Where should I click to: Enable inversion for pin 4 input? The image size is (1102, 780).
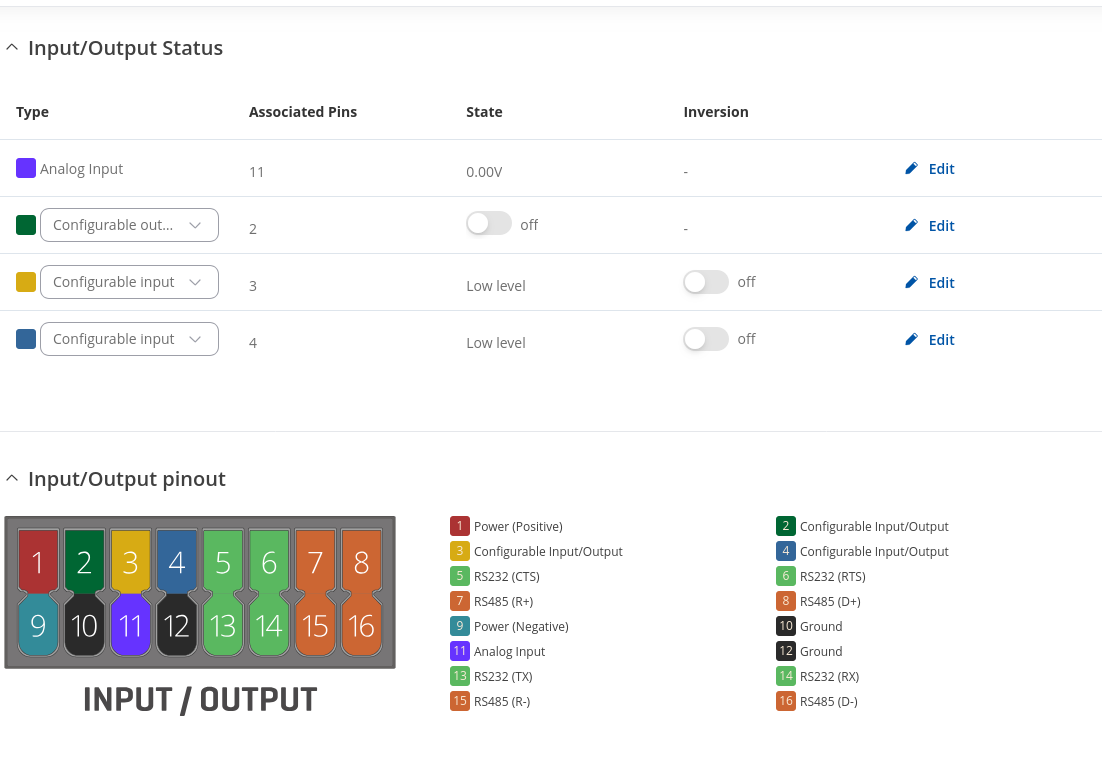tap(706, 339)
